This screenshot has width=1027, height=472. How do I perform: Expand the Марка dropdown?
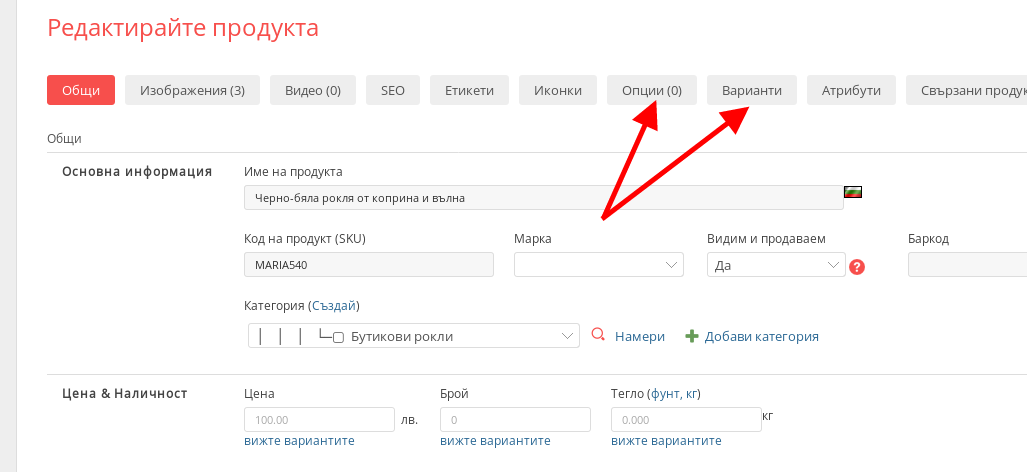(598, 265)
